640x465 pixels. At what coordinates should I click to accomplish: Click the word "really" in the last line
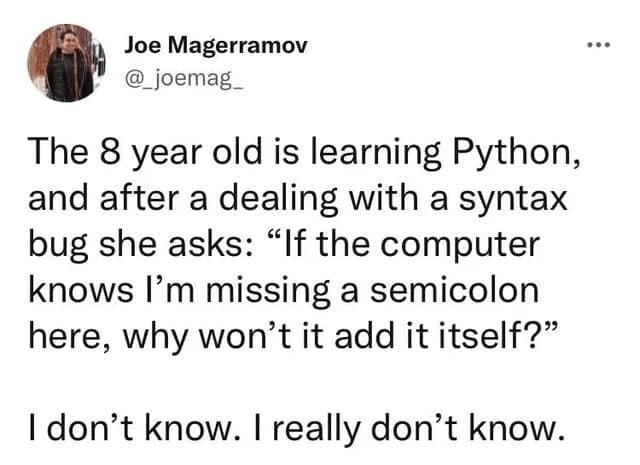pos(317,429)
